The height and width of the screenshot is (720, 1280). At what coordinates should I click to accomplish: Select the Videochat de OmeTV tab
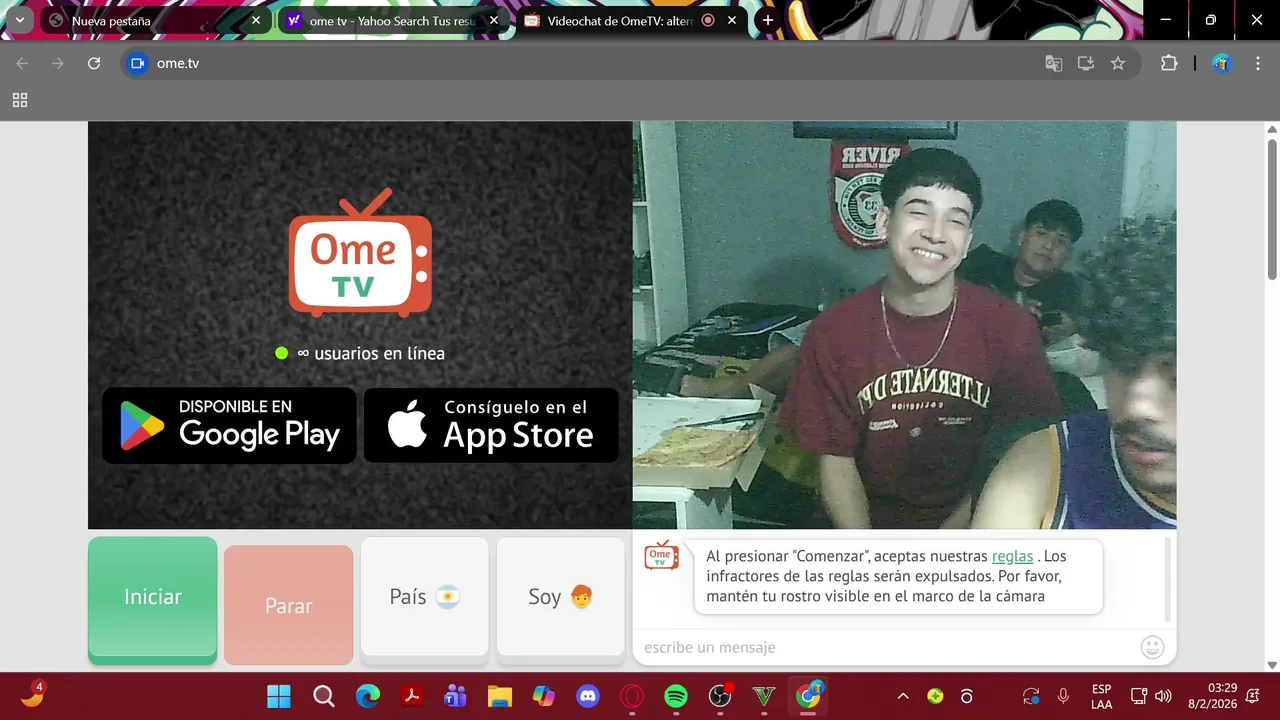point(631,20)
